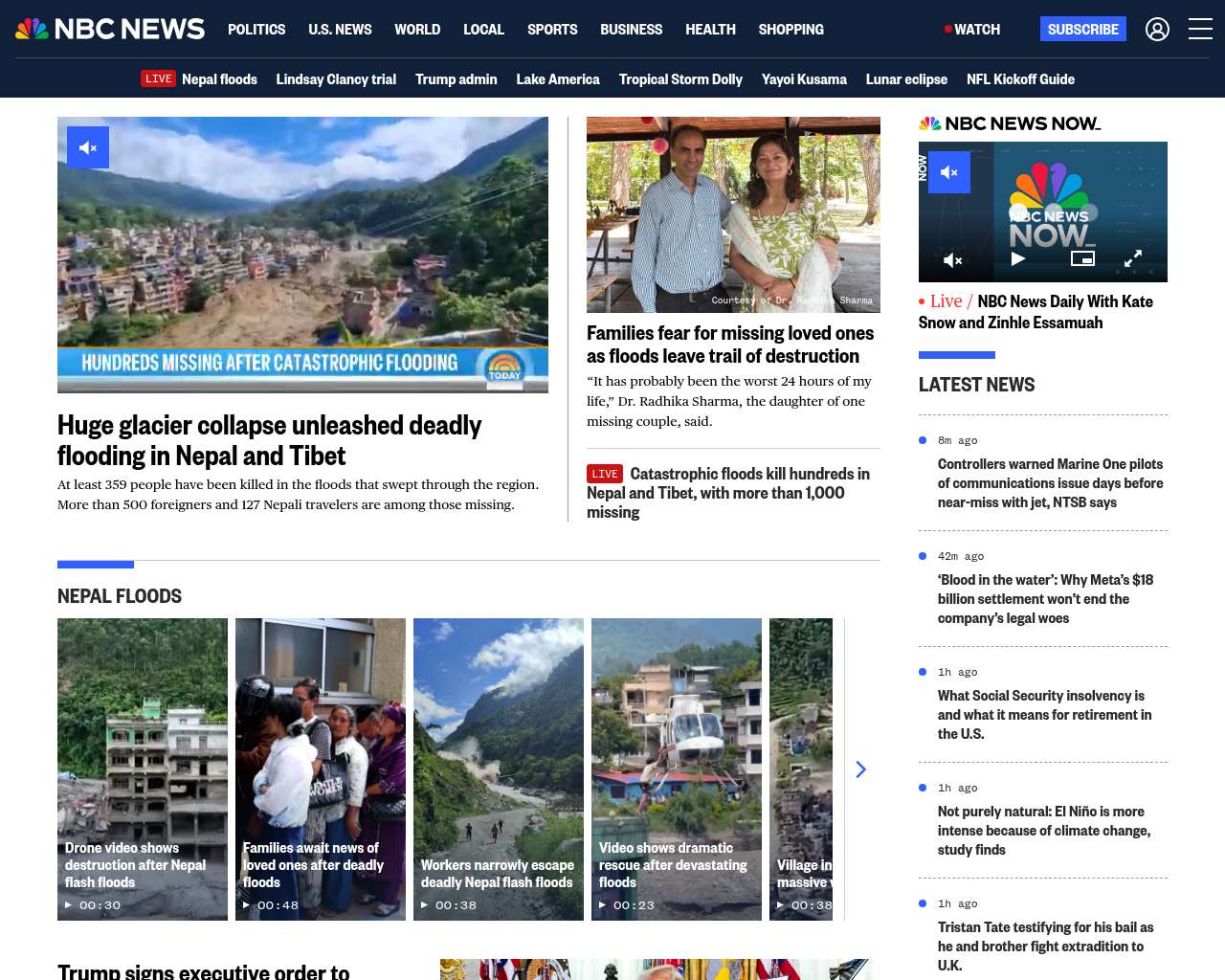Open live Nepal floods trending topic
This screenshot has height=980, width=1225.
coord(199,79)
